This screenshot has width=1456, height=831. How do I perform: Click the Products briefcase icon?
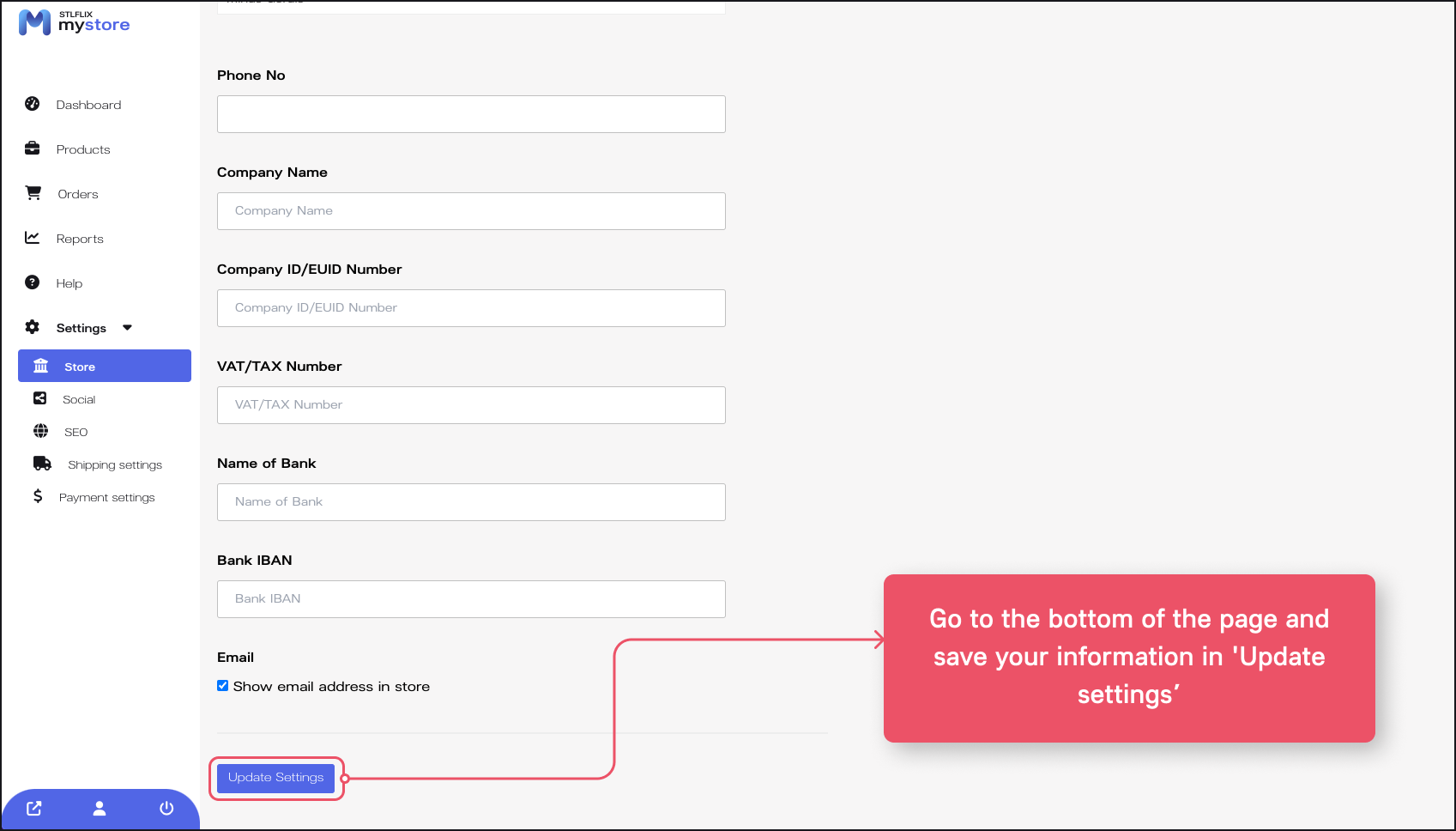(x=33, y=149)
